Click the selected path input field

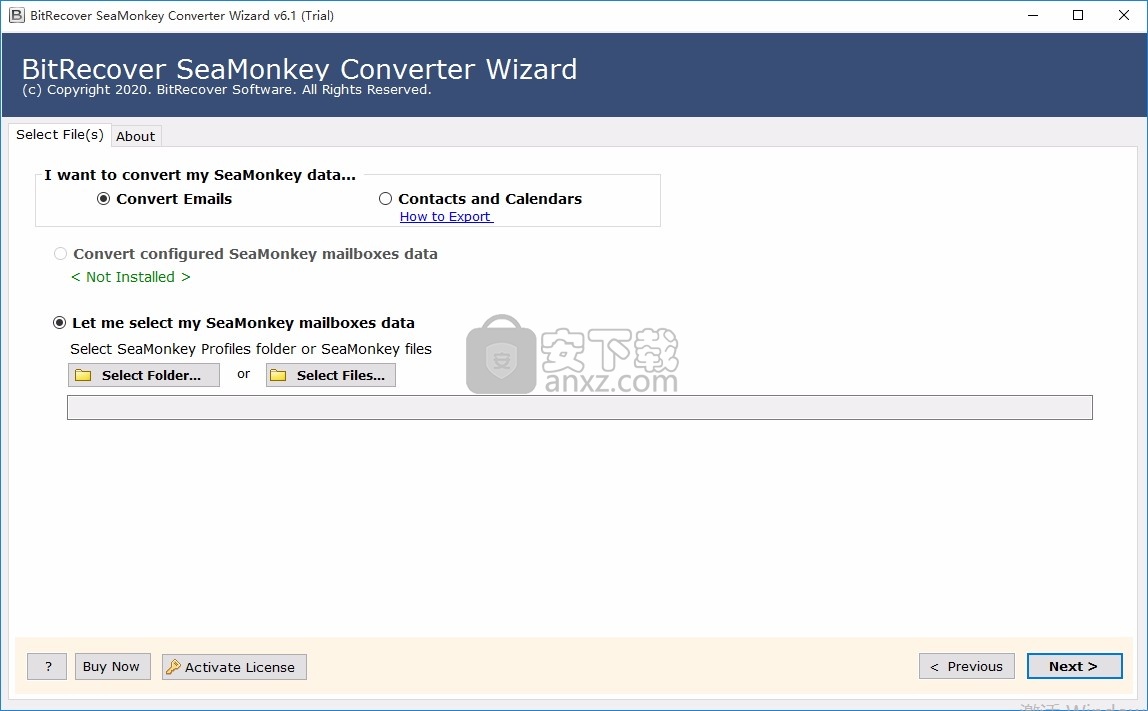coord(580,408)
